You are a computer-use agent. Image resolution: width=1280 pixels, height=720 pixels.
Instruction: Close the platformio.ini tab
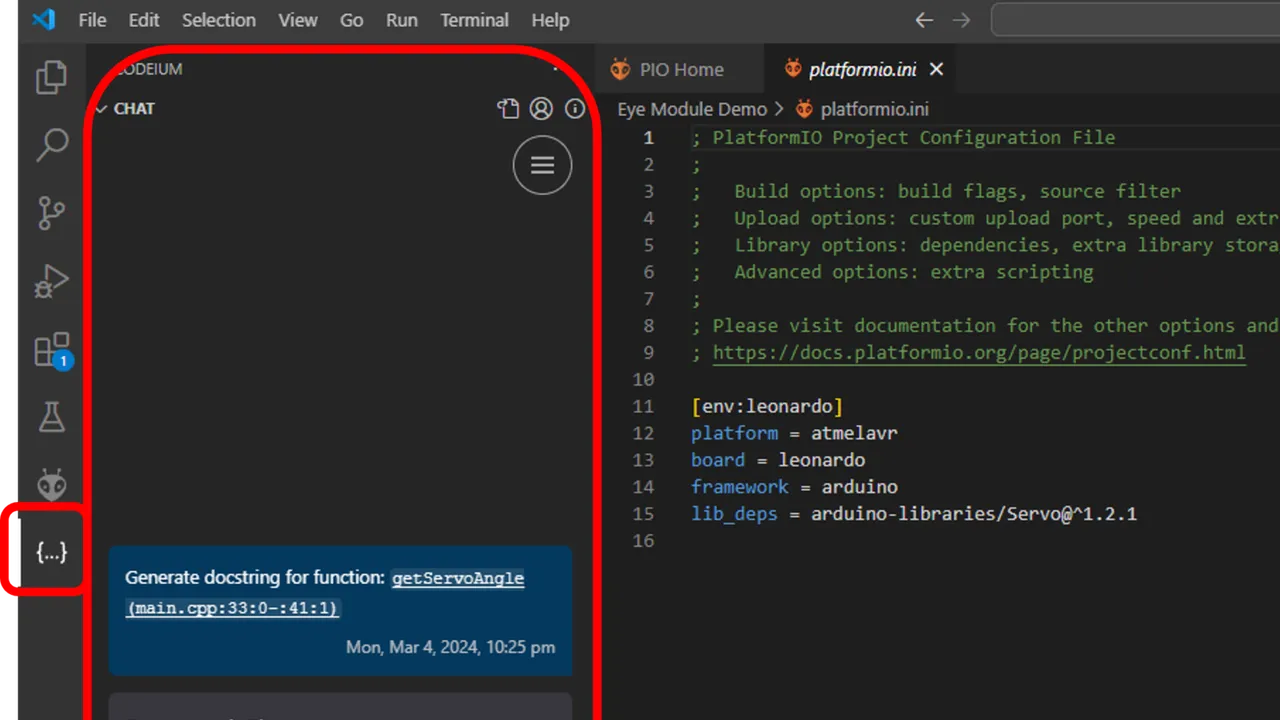pos(936,69)
